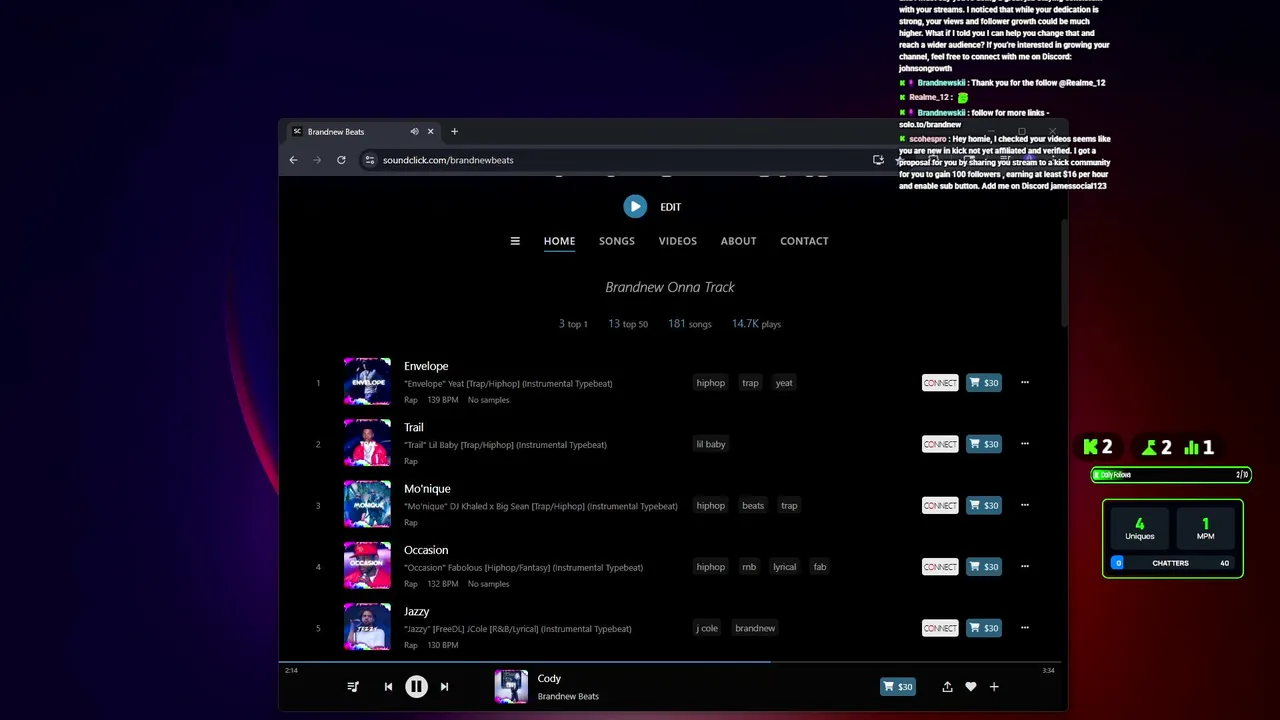This screenshot has width=1280, height=720.
Task: Select the yeat tag on Envelope
Action: coord(784,383)
